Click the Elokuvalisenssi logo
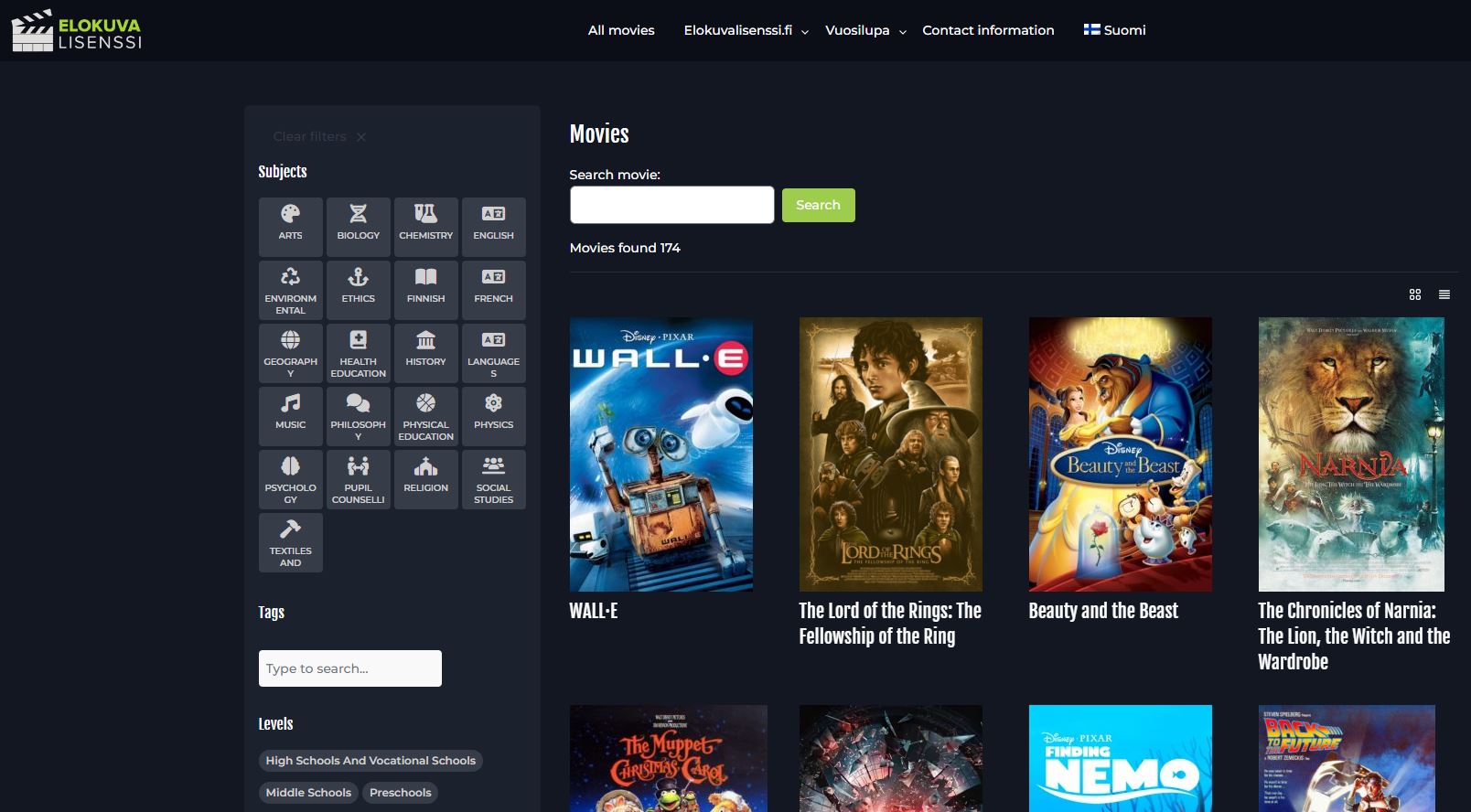This screenshot has width=1471, height=812. click(77, 30)
